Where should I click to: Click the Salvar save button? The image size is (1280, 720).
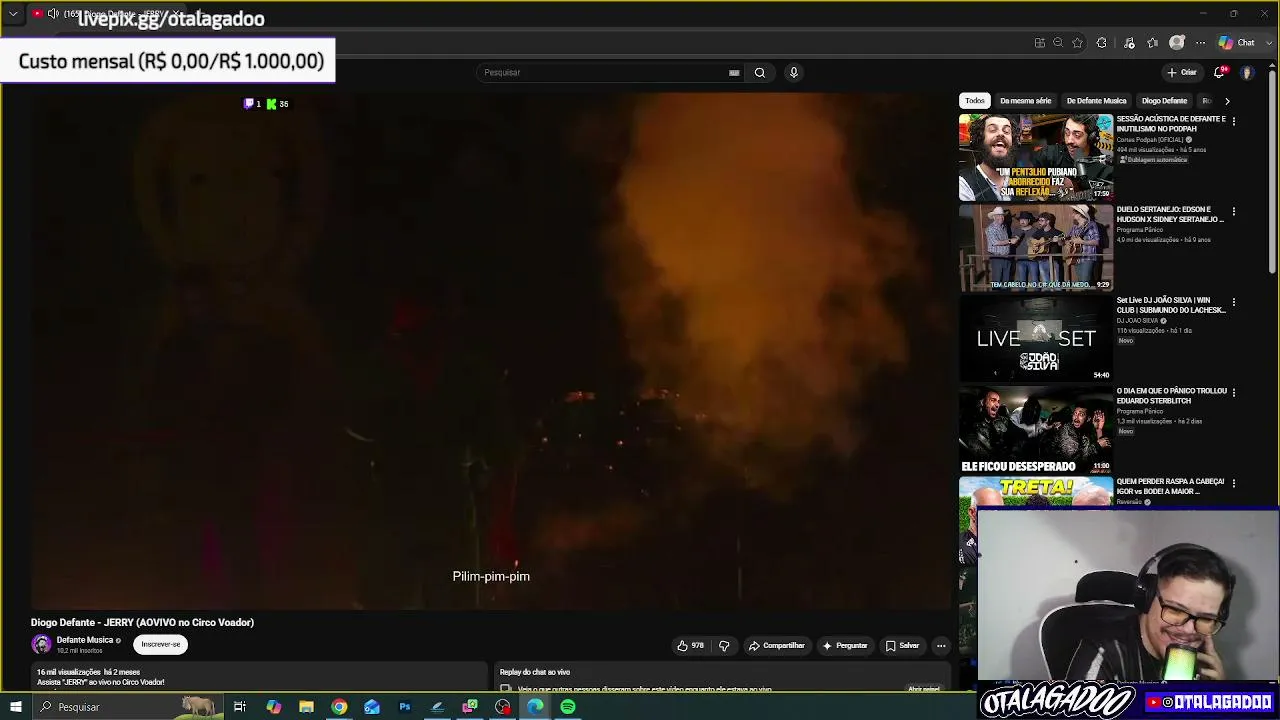902,646
